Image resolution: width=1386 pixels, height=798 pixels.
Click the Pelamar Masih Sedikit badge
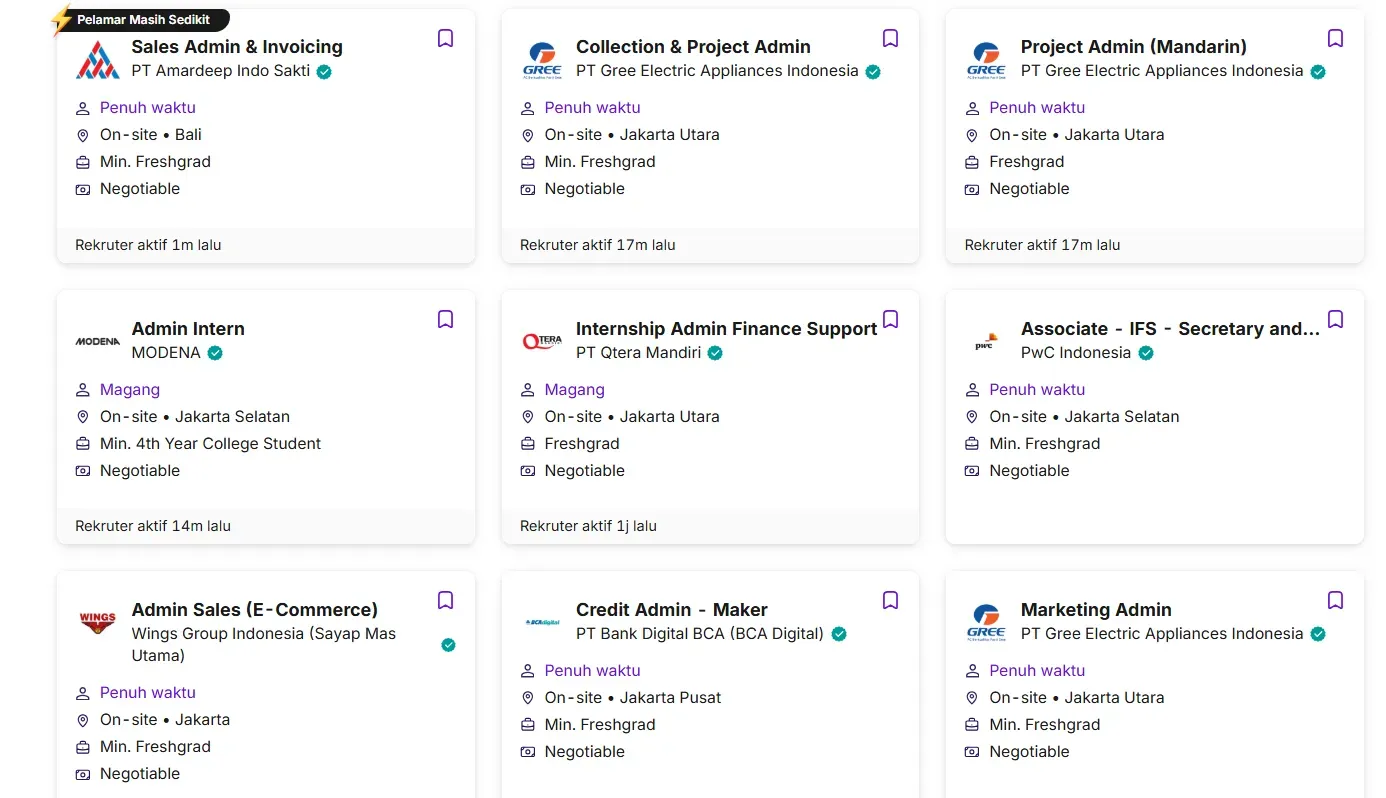143,19
